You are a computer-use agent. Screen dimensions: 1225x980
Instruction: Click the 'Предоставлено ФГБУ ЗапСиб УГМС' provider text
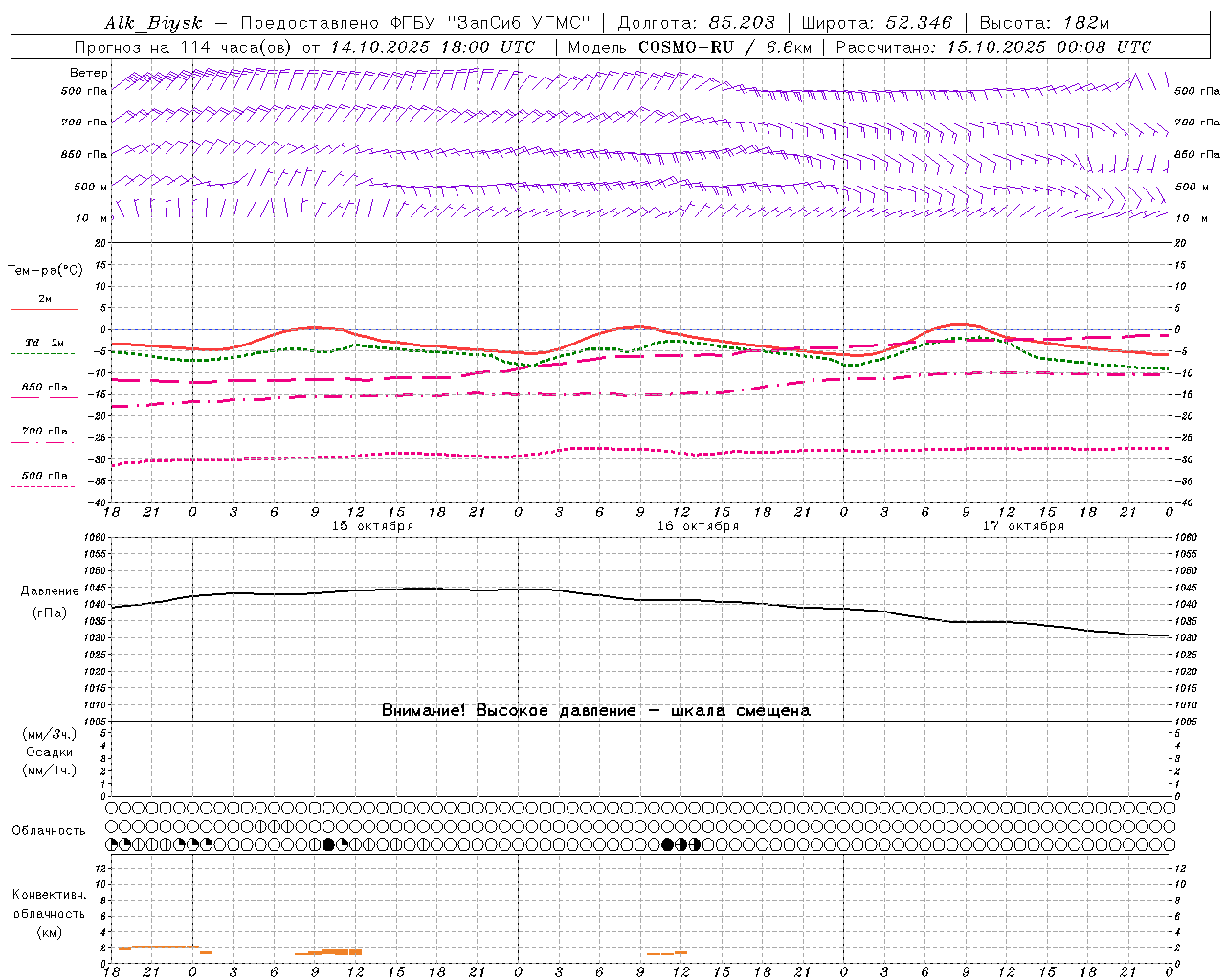click(415, 23)
